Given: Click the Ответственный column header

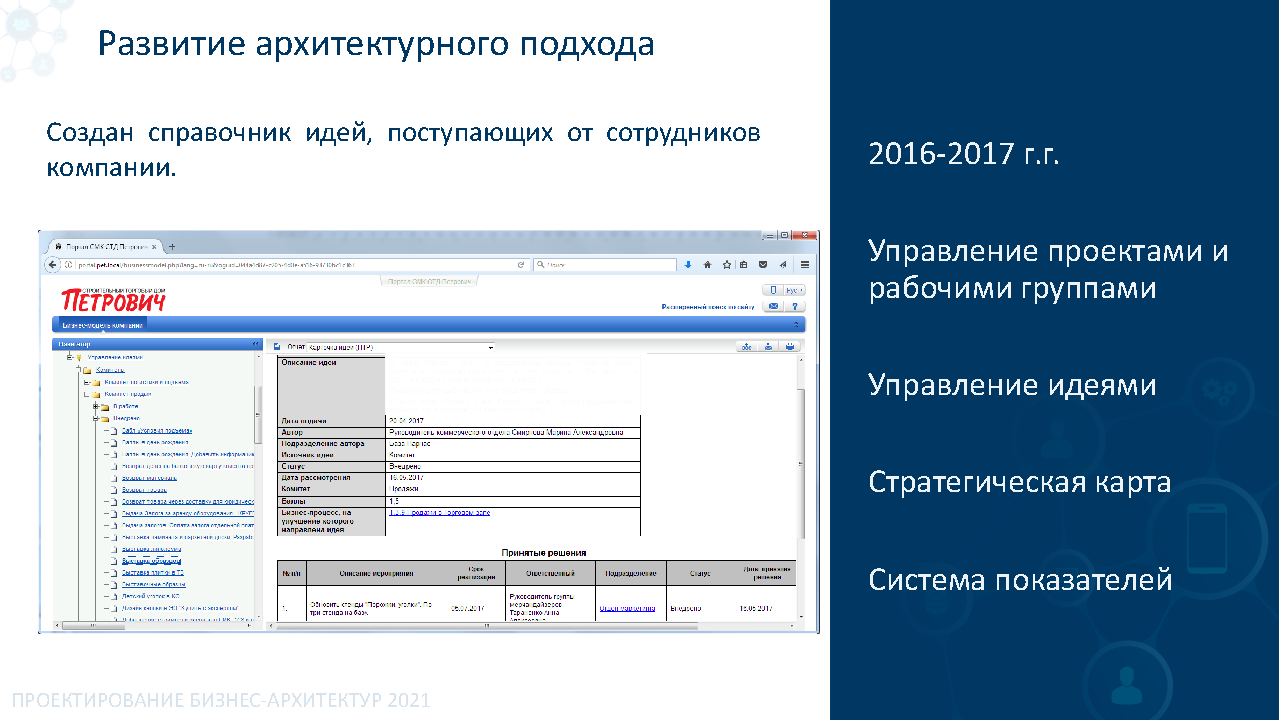Looking at the screenshot, I should (x=550, y=574).
